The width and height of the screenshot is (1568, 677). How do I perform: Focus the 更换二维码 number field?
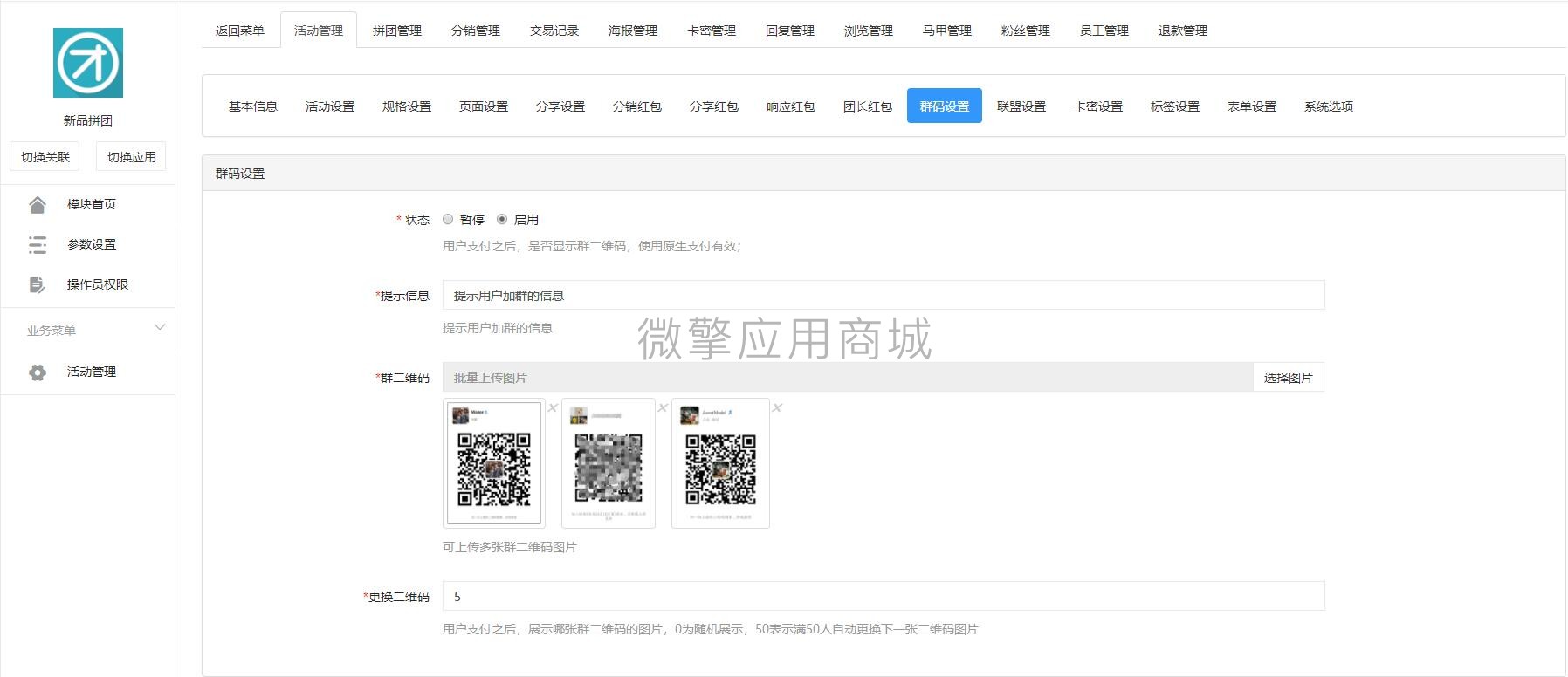coord(884,597)
